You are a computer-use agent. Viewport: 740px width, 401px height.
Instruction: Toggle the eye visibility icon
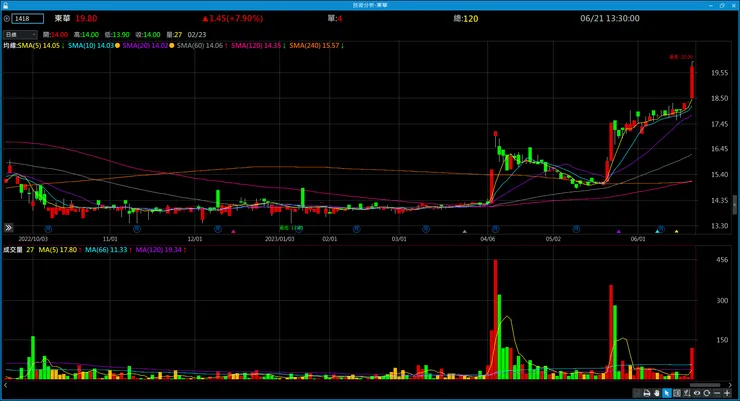(x=697, y=393)
